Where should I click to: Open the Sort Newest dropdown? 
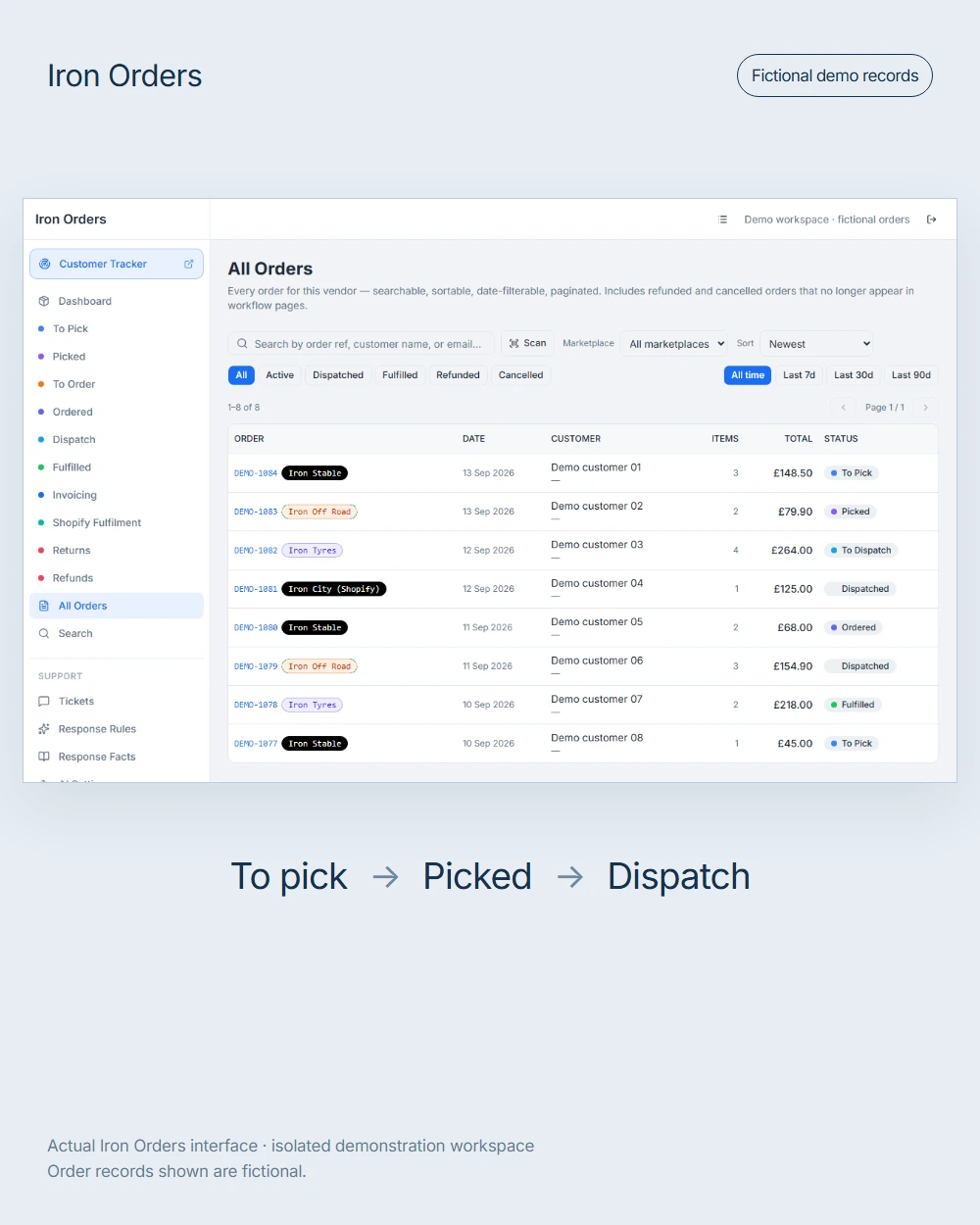point(816,344)
